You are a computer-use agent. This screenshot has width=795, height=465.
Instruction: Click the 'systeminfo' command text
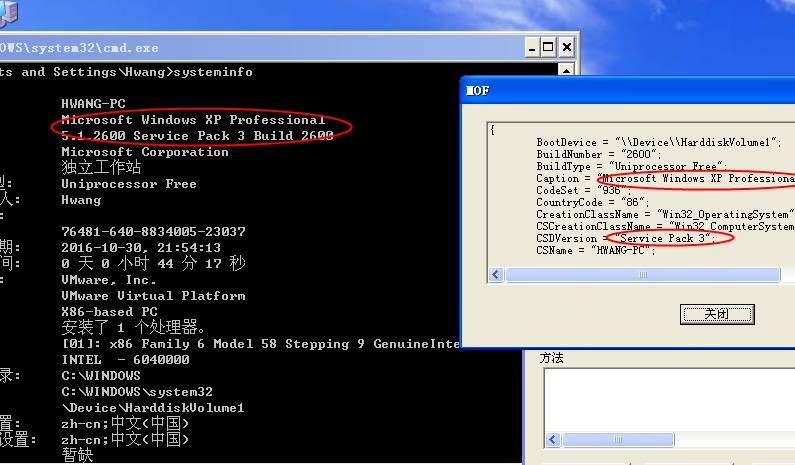(213, 72)
